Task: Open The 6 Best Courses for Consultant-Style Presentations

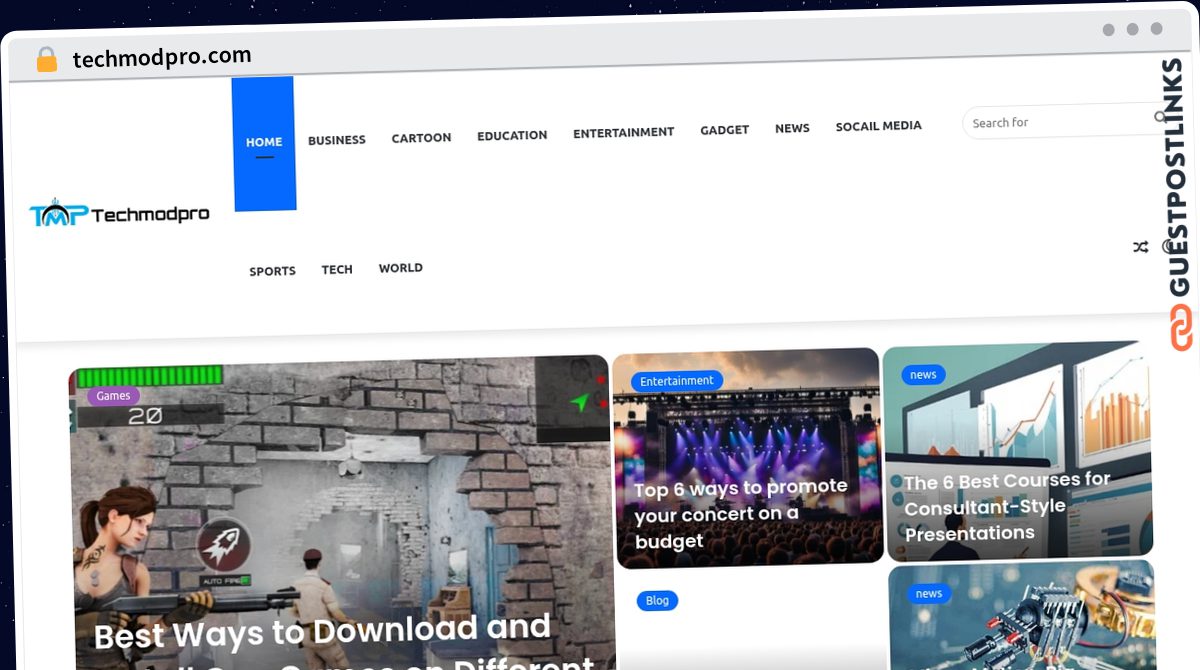Action: 1007,507
